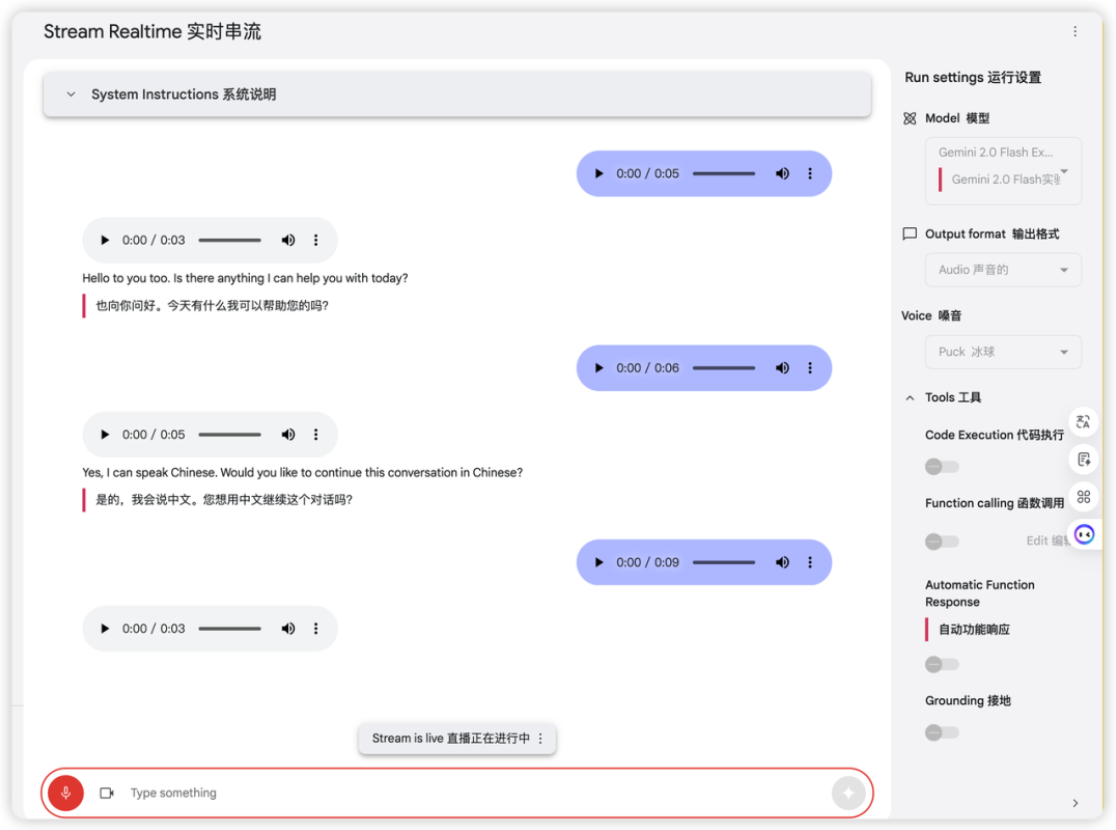1116x830 pixels.
Task: Click the Output format chat icon
Action: point(910,233)
